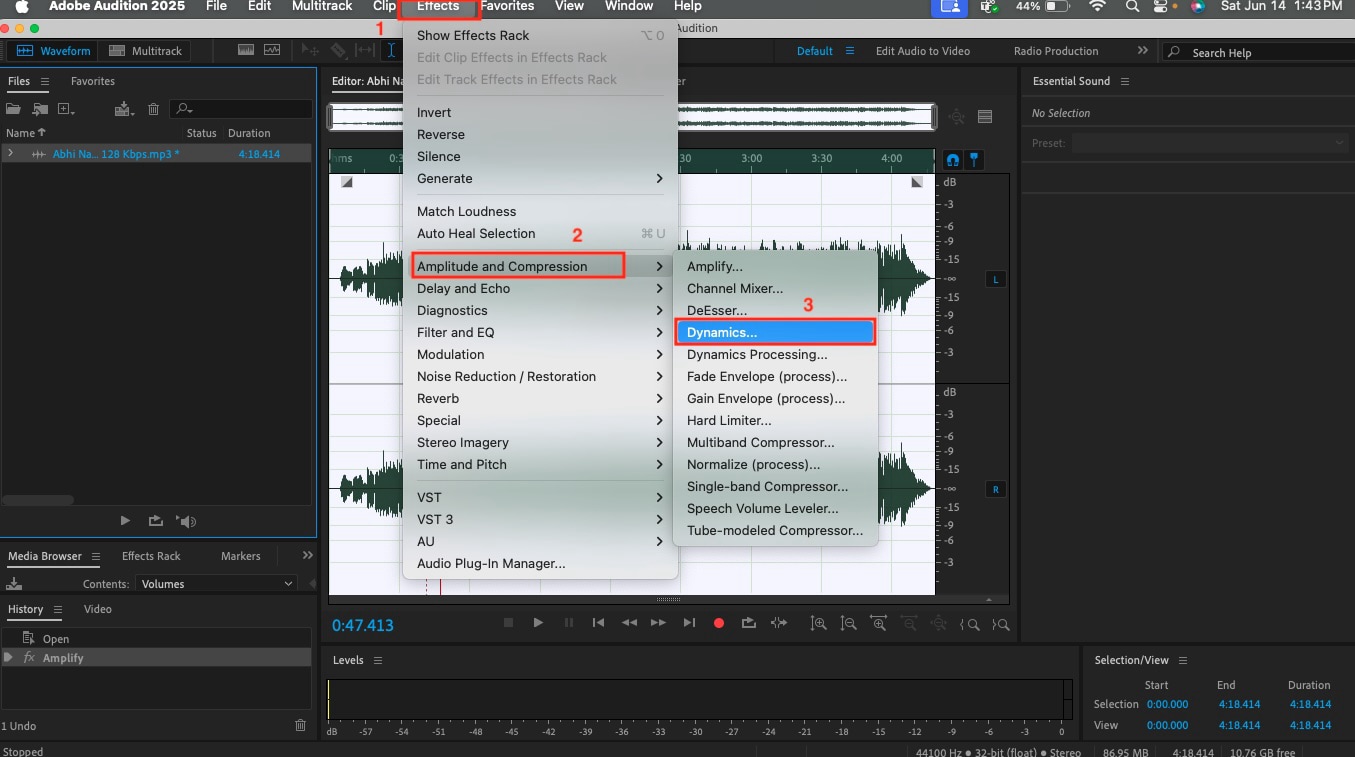The image size is (1355, 757).
Task: Click the Rewind transport button
Action: pos(629,622)
